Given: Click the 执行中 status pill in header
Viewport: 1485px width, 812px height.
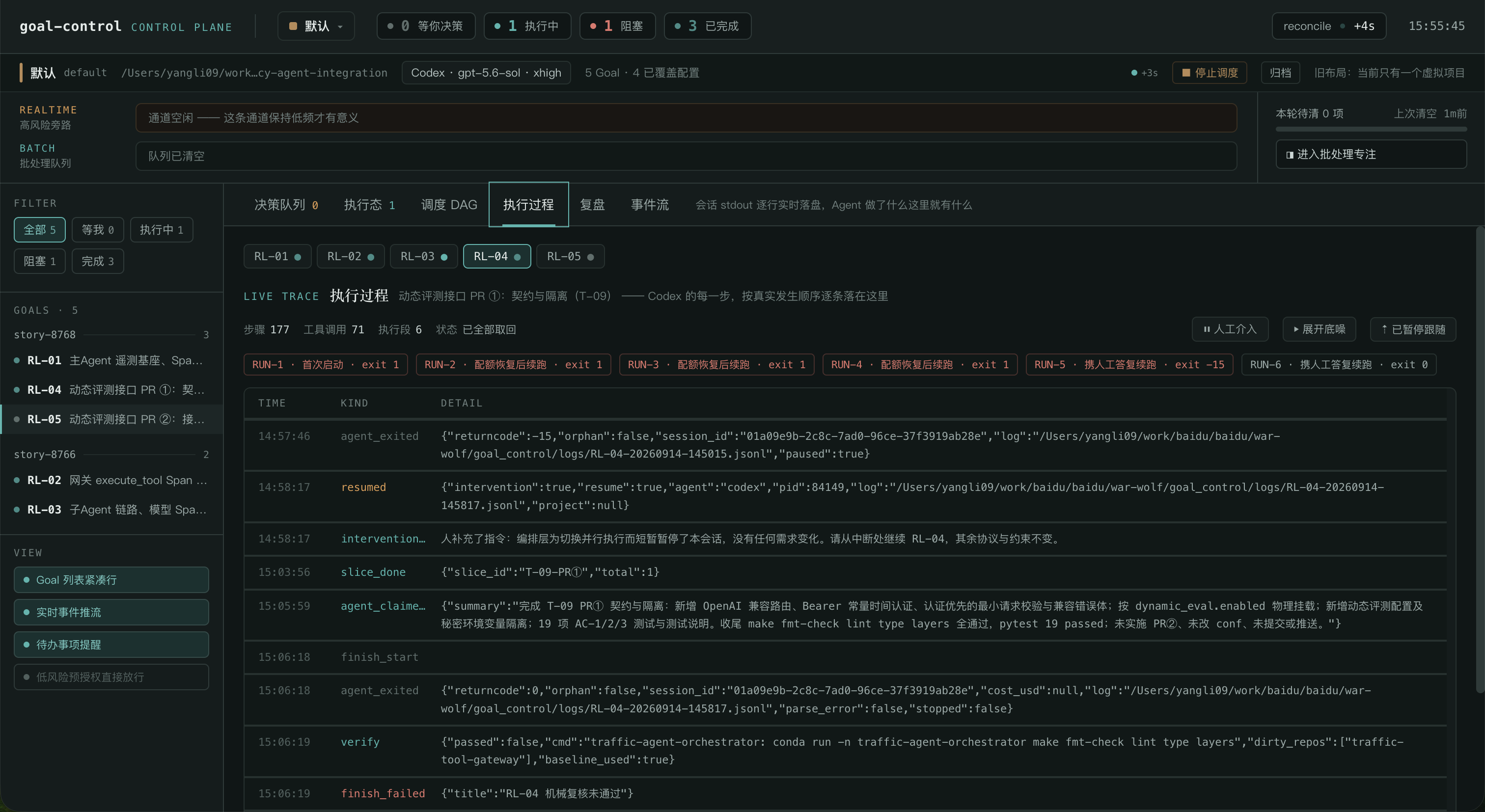Looking at the screenshot, I should 527,26.
